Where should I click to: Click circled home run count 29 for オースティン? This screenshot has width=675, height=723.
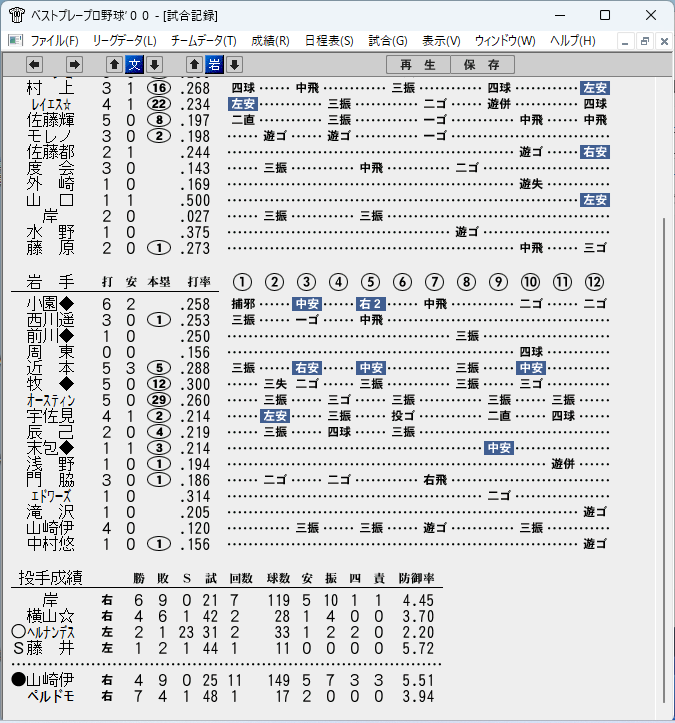coord(159,400)
